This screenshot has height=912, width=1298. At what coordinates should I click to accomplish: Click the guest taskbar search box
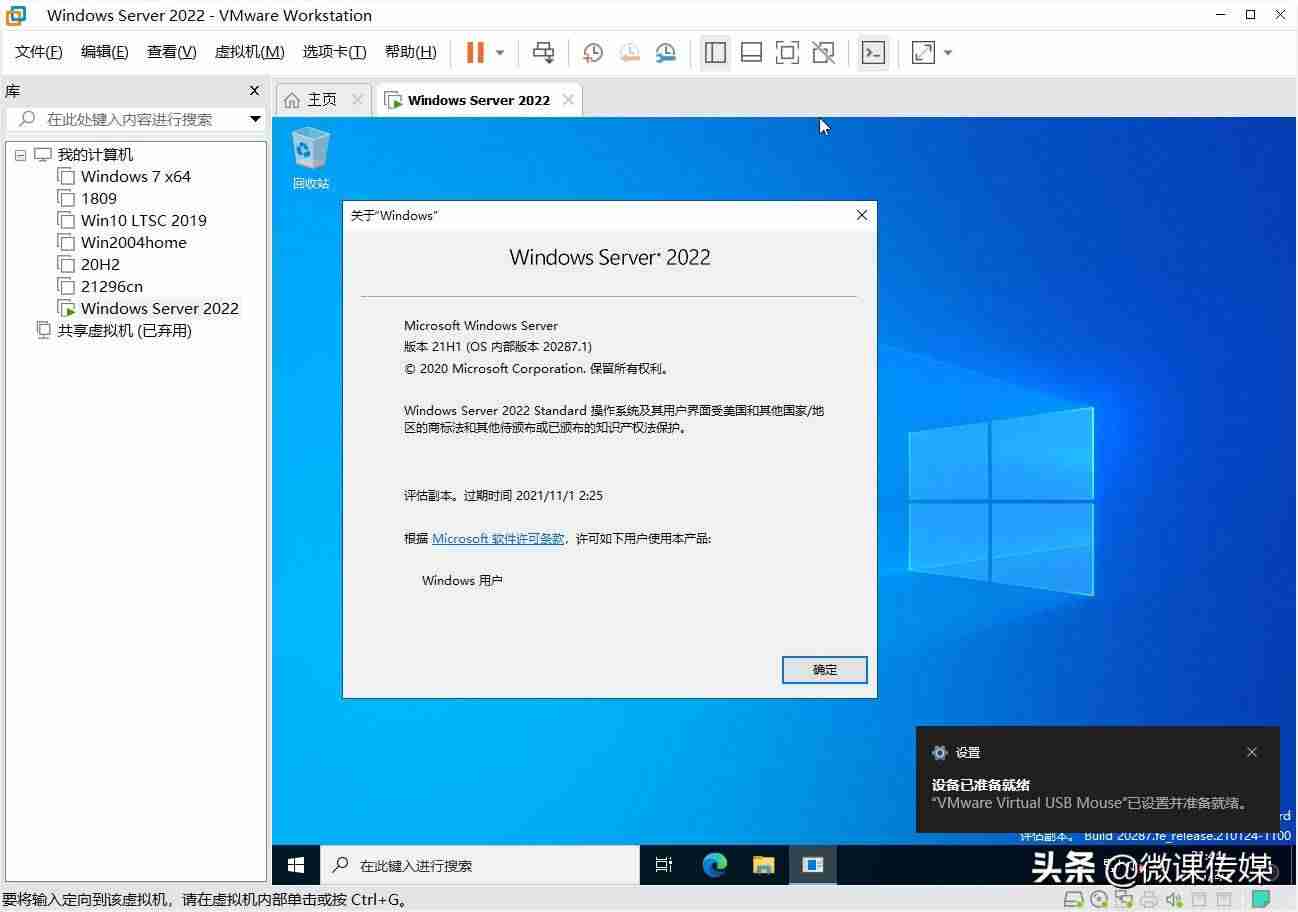[x=479, y=865]
